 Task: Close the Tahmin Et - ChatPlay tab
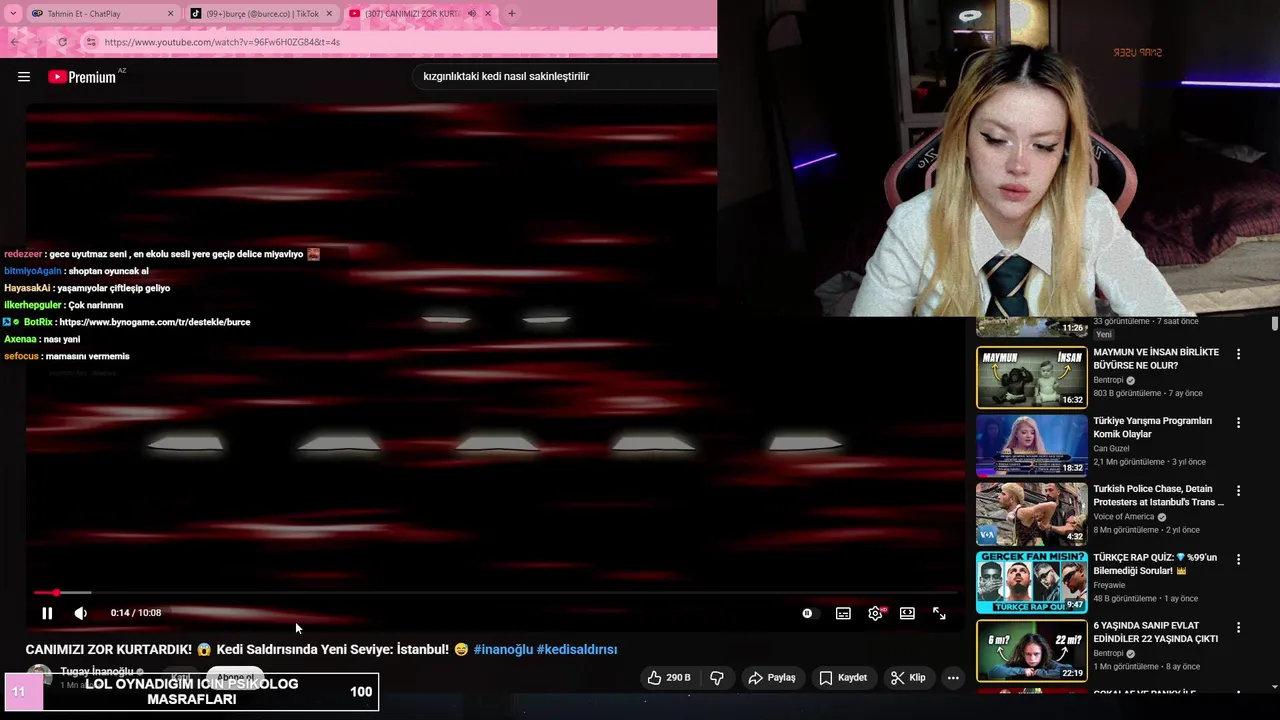pyautogui.click(x=170, y=14)
